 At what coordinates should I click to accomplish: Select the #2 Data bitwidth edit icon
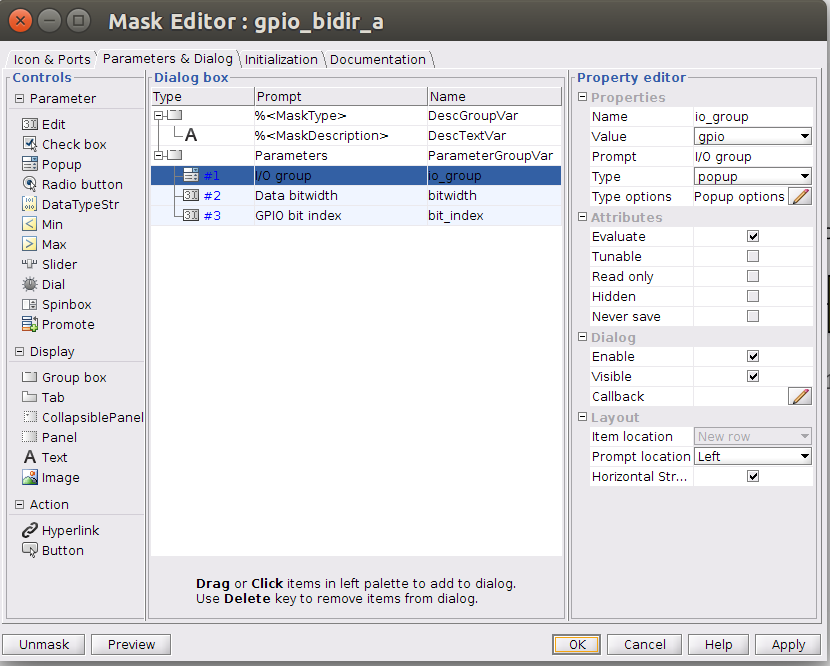point(191,195)
